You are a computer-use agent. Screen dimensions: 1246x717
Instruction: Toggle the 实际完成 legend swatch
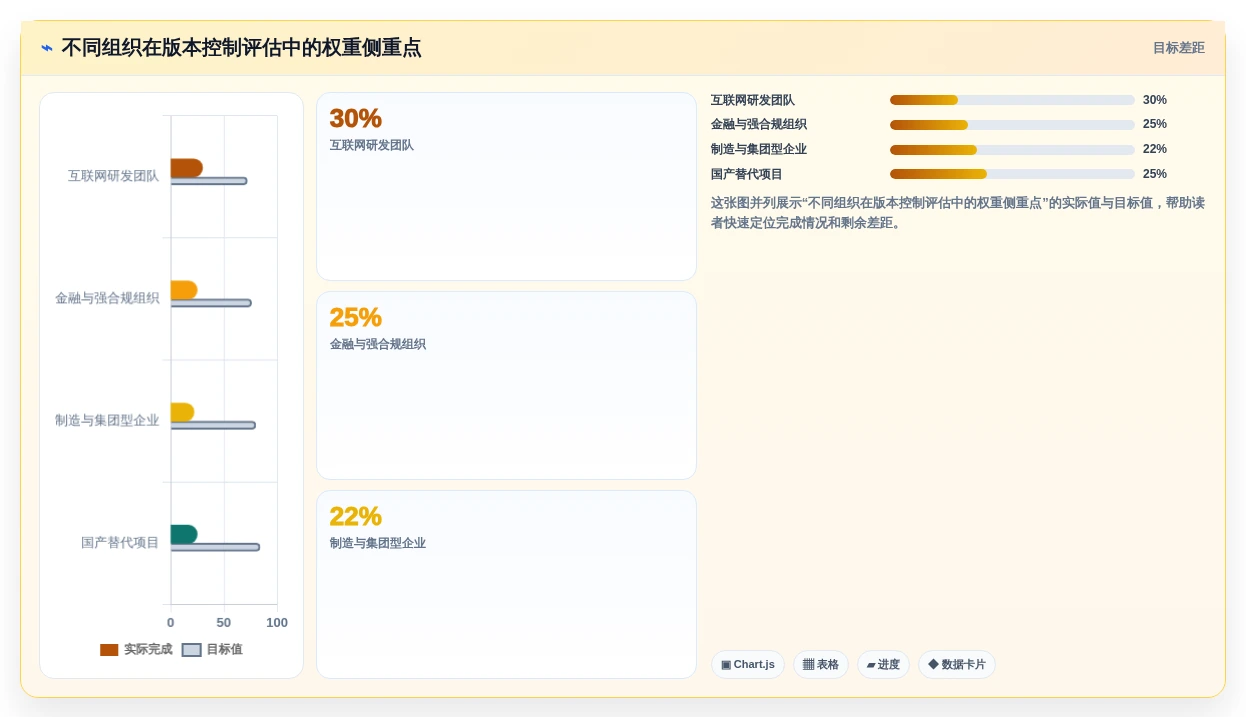[109, 650]
